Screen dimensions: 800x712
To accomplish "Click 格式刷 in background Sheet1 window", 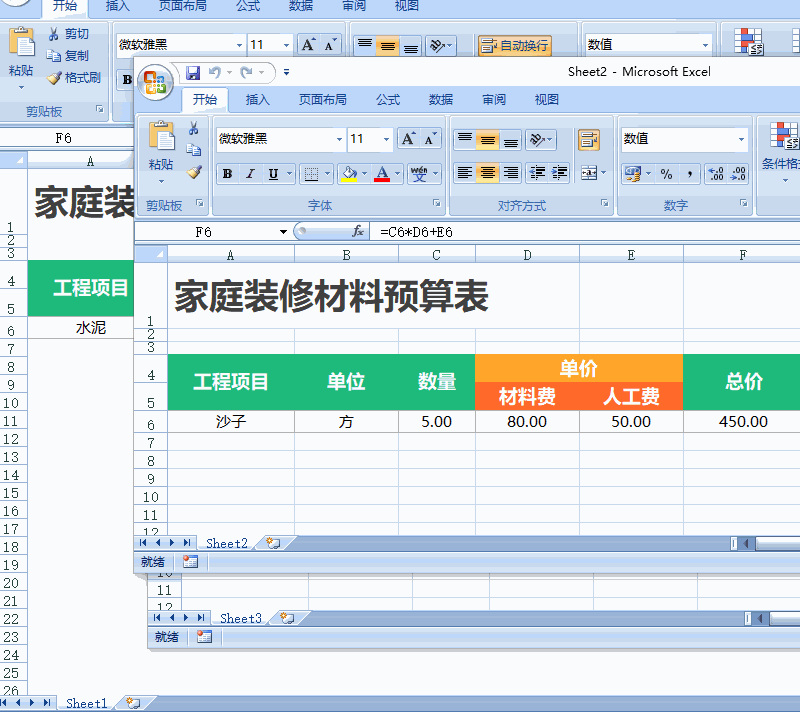I will coord(74,78).
